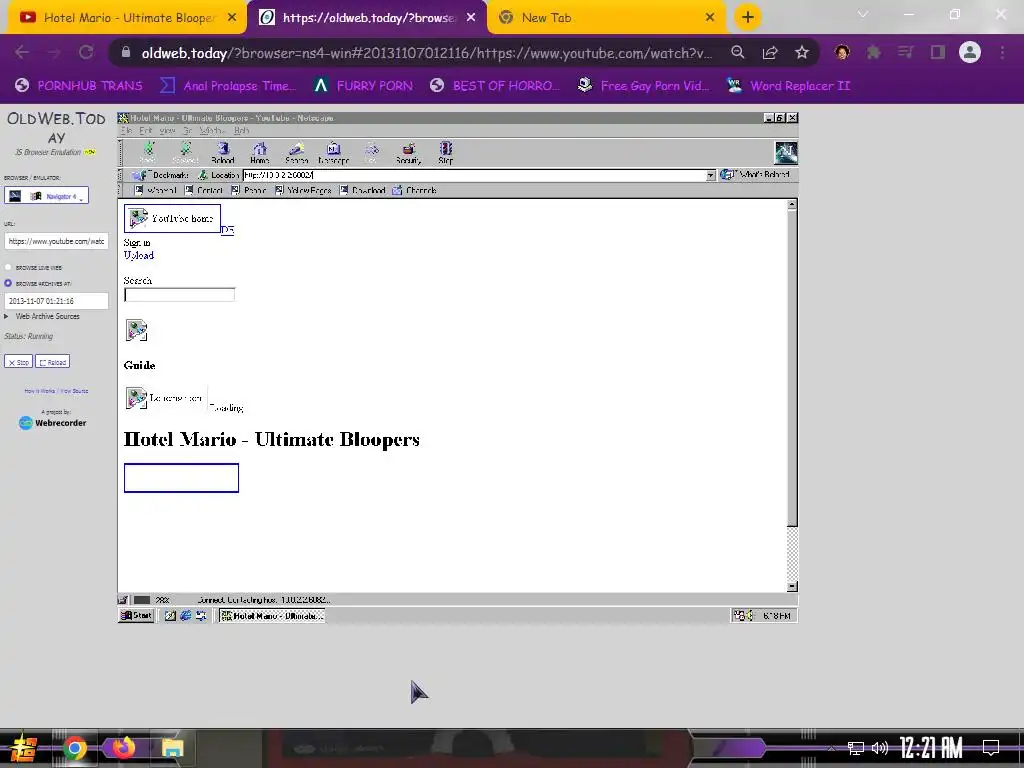Select the Browse Archives At radio button
1024x768 pixels.
point(8,283)
